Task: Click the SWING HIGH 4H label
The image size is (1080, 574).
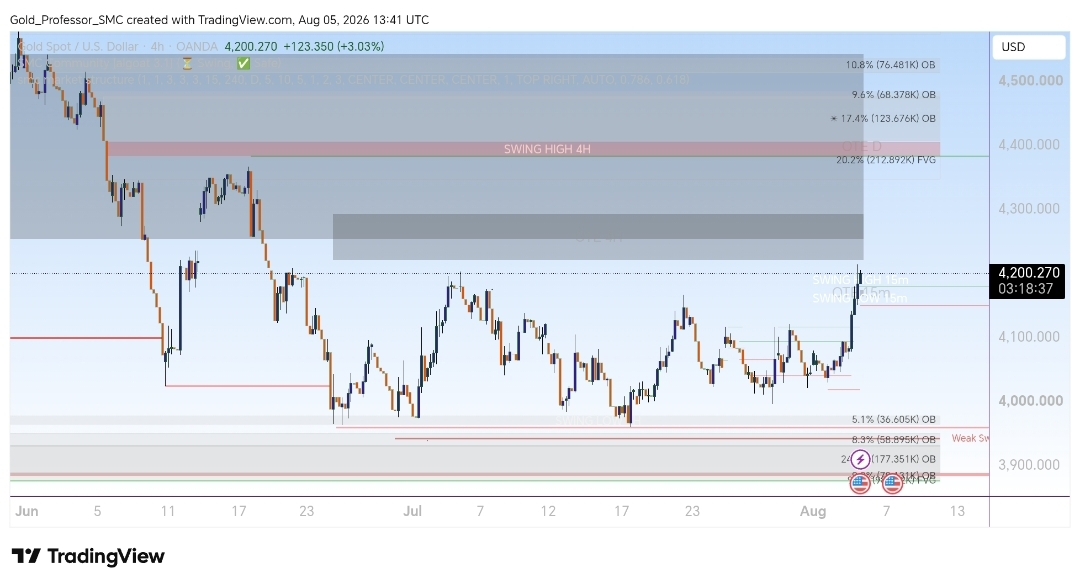Action: pyautogui.click(x=547, y=149)
